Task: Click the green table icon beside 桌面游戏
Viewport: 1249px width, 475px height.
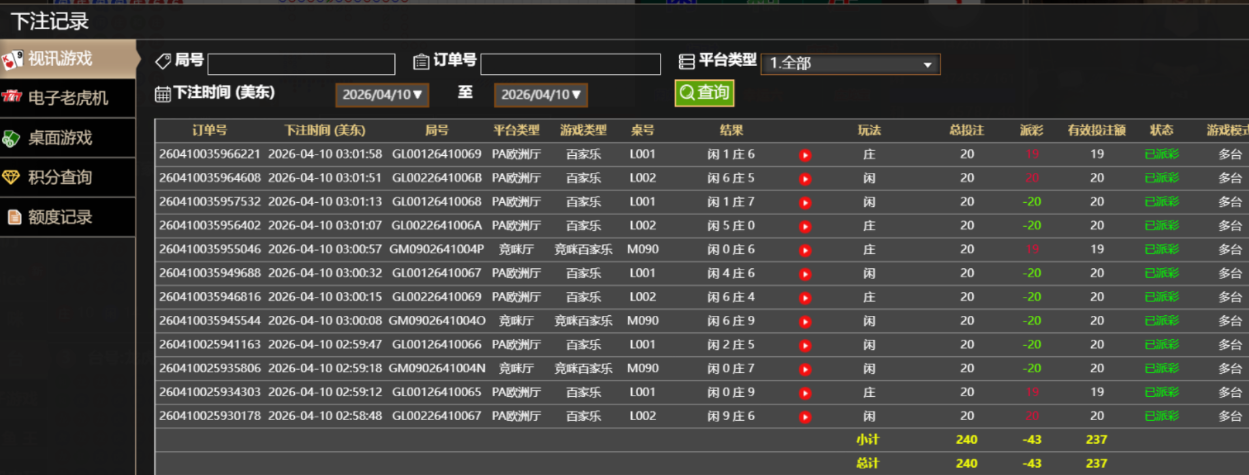Action: pos(12,138)
